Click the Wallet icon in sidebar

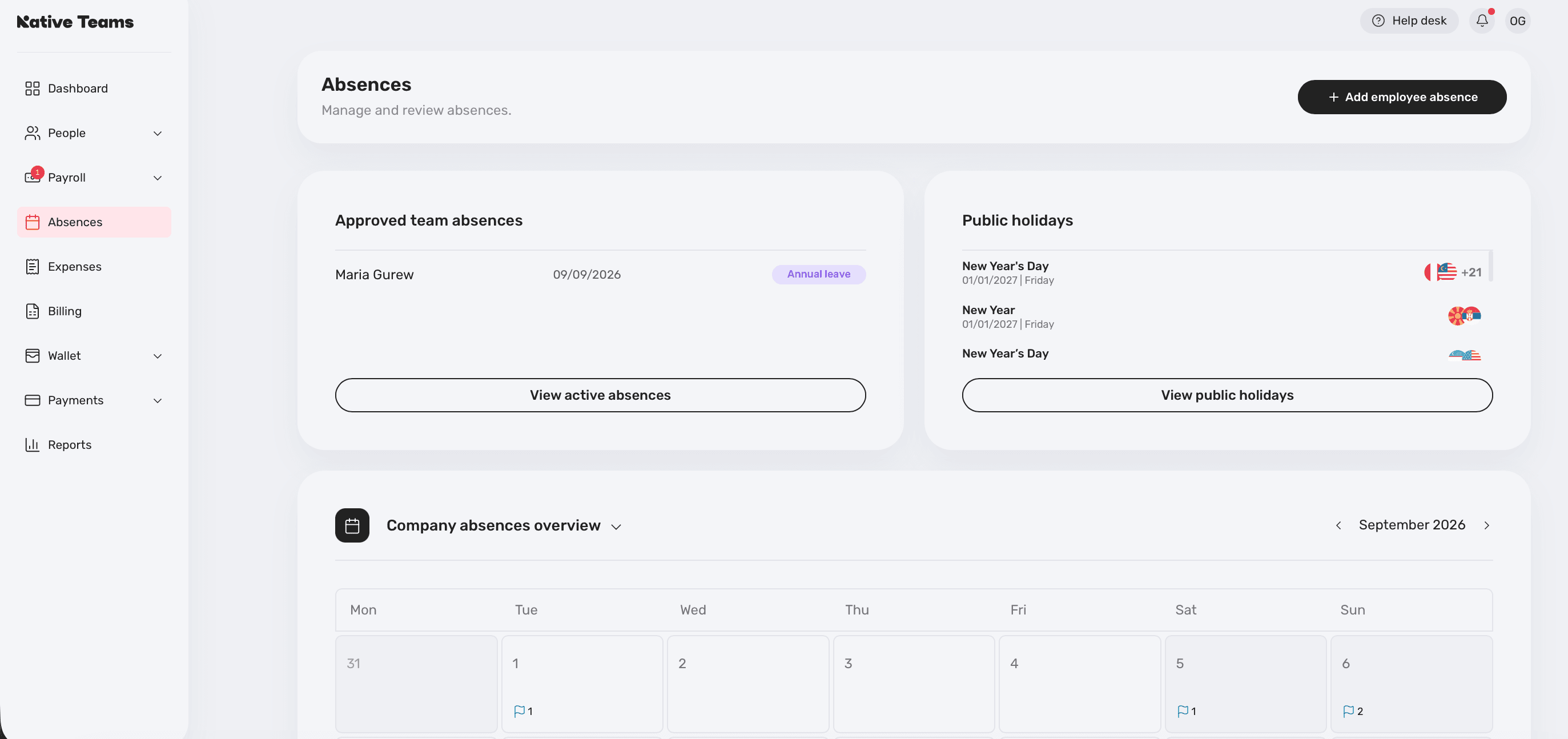[x=32, y=355]
